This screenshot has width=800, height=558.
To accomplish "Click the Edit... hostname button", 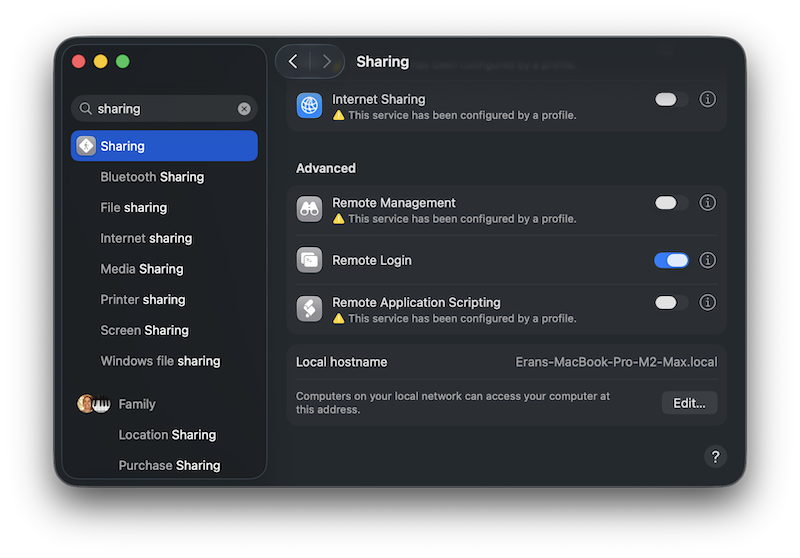I will [x=689, y=403].
